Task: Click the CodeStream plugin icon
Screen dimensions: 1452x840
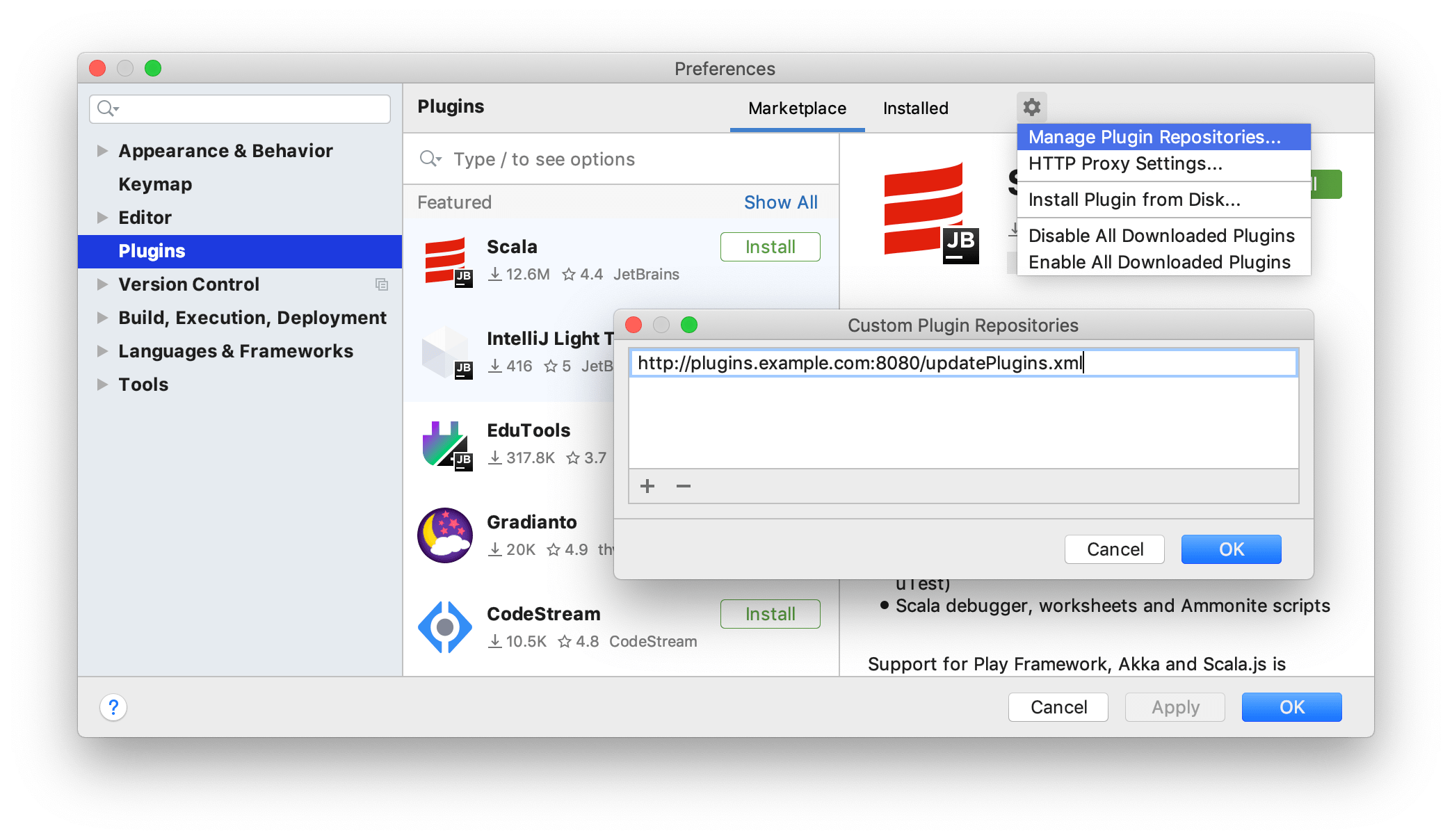Action: click(x=443, y=623)
